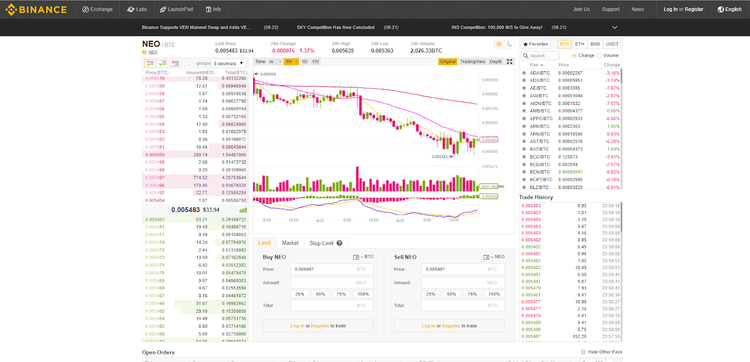The image size is (750, 362).
Task: Click the search magnifier in pairs panel
Action: click(x=526, y=56)
